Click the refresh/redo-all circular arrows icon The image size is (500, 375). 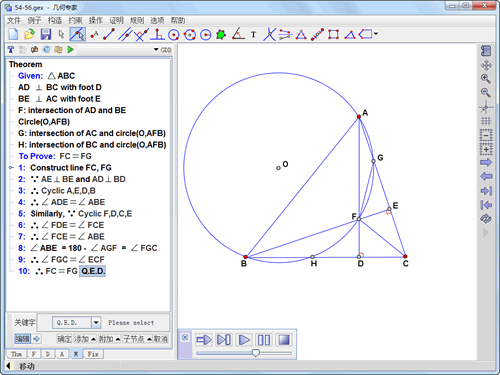[x=486, y=219]
